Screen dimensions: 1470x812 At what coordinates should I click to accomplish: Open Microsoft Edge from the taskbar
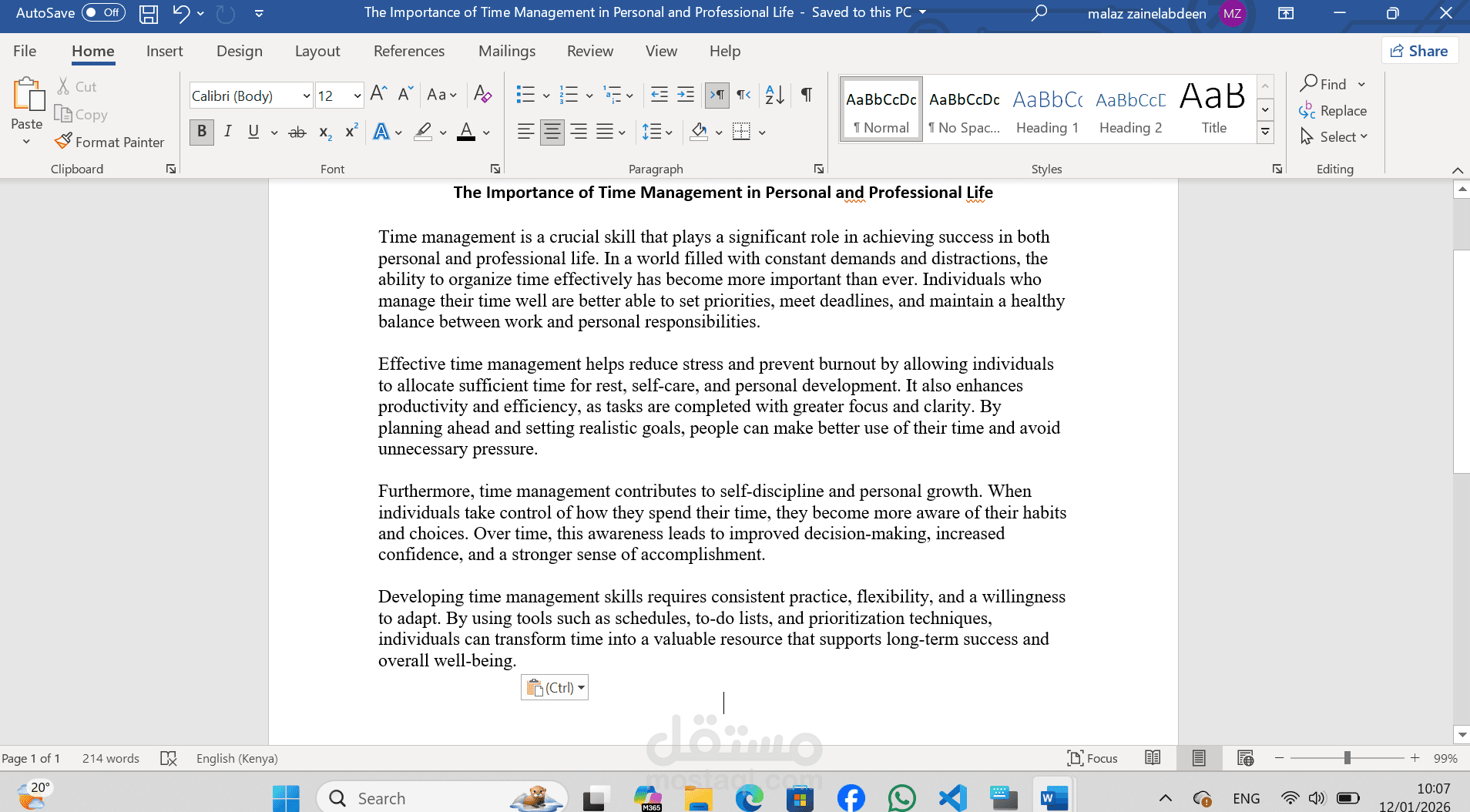coord(749,798)
